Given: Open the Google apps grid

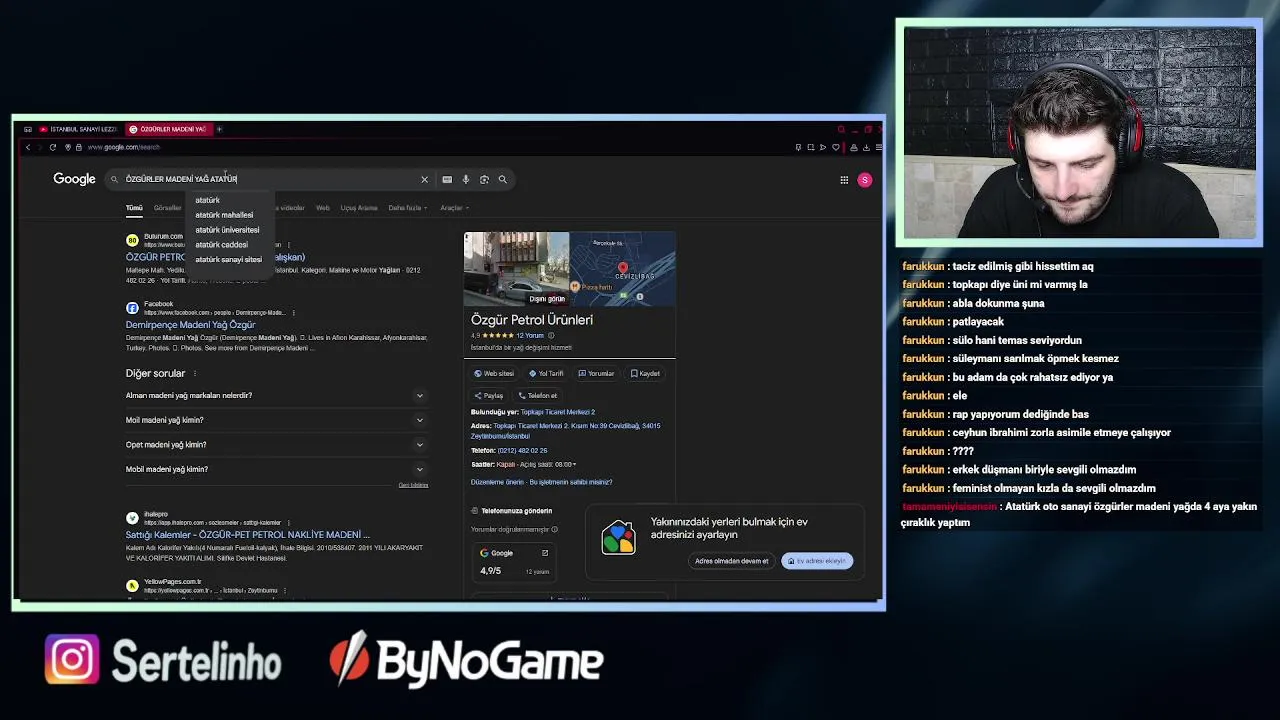Looking at the screenshot, I should pos(844,180).
